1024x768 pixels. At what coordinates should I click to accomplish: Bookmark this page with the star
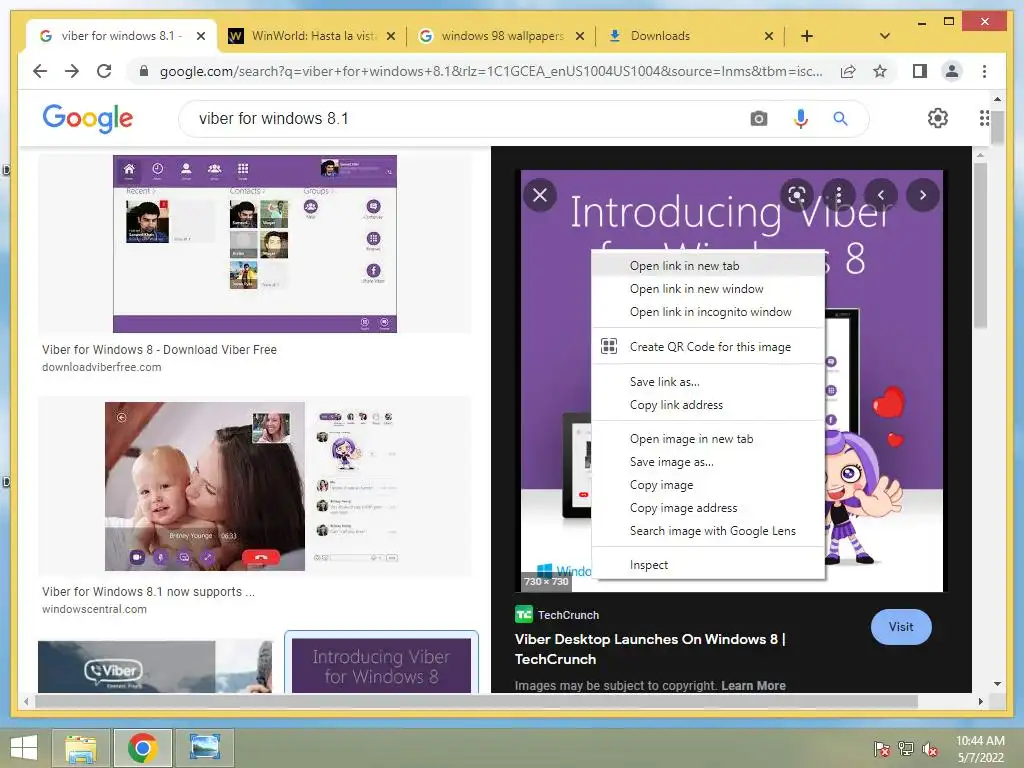[x=880, y=71]
